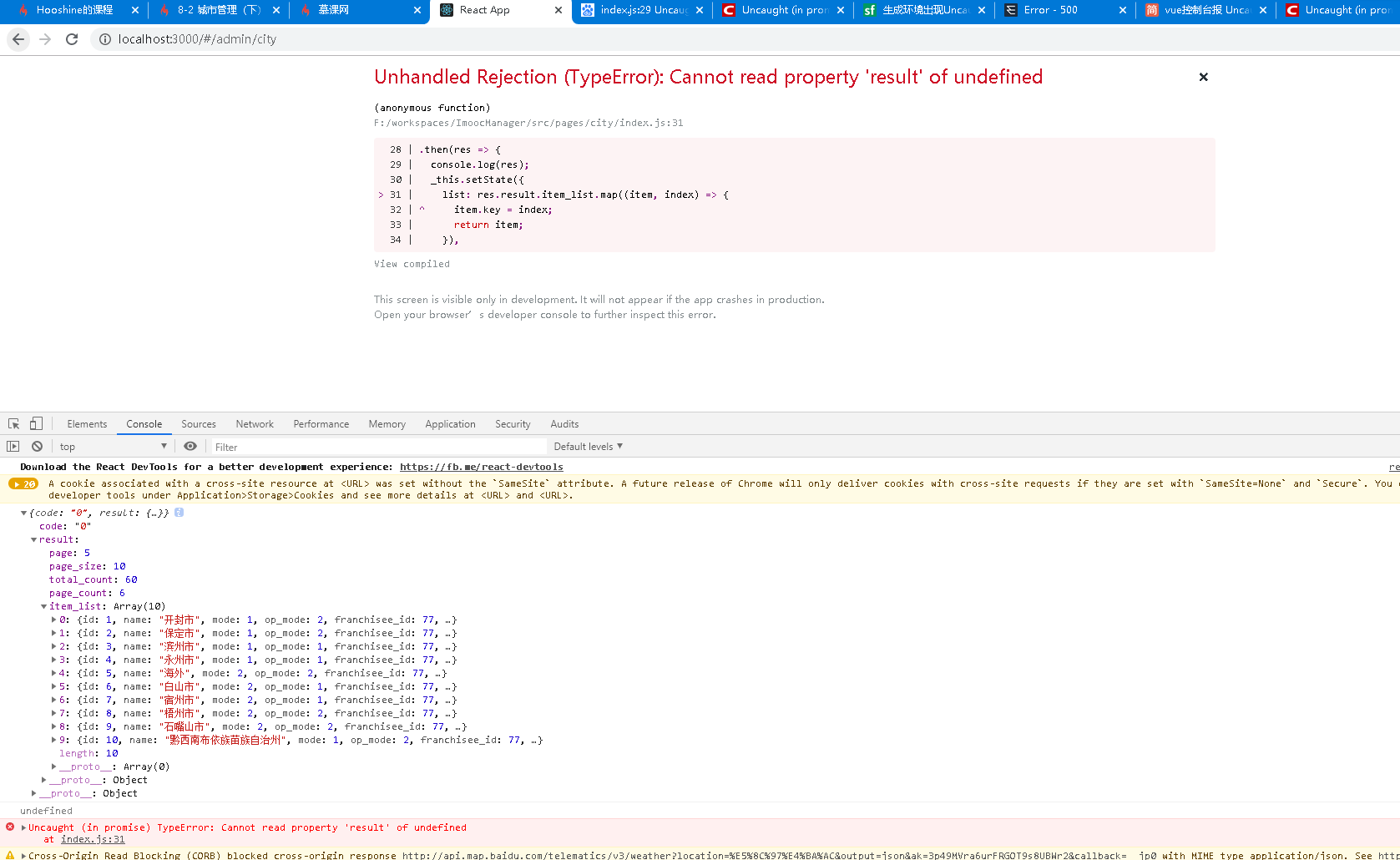Focus the console Filter input field
The image size is (1400, 860).
click(x=378, y=447)
